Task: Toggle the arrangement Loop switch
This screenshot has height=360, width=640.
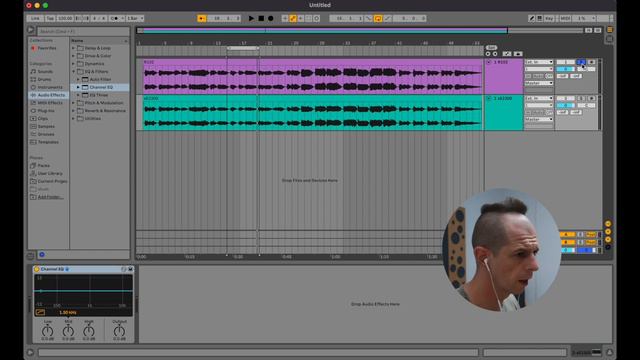Action: (x=378, y=18)
